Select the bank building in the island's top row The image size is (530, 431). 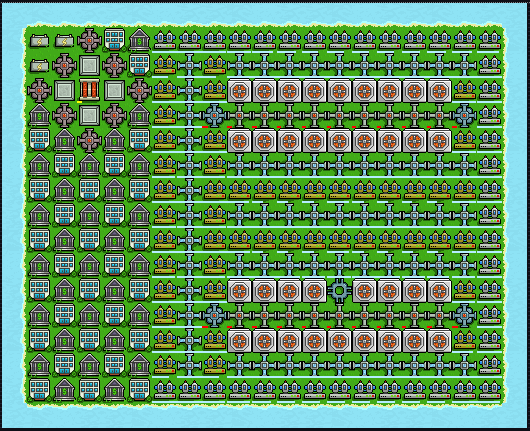coord(139,40)
